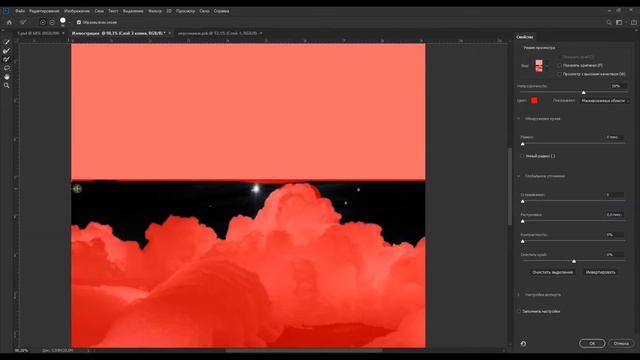Screen dimensions: 640x360
Task: Open the 3D menu
Action: (x=169, y=11)
